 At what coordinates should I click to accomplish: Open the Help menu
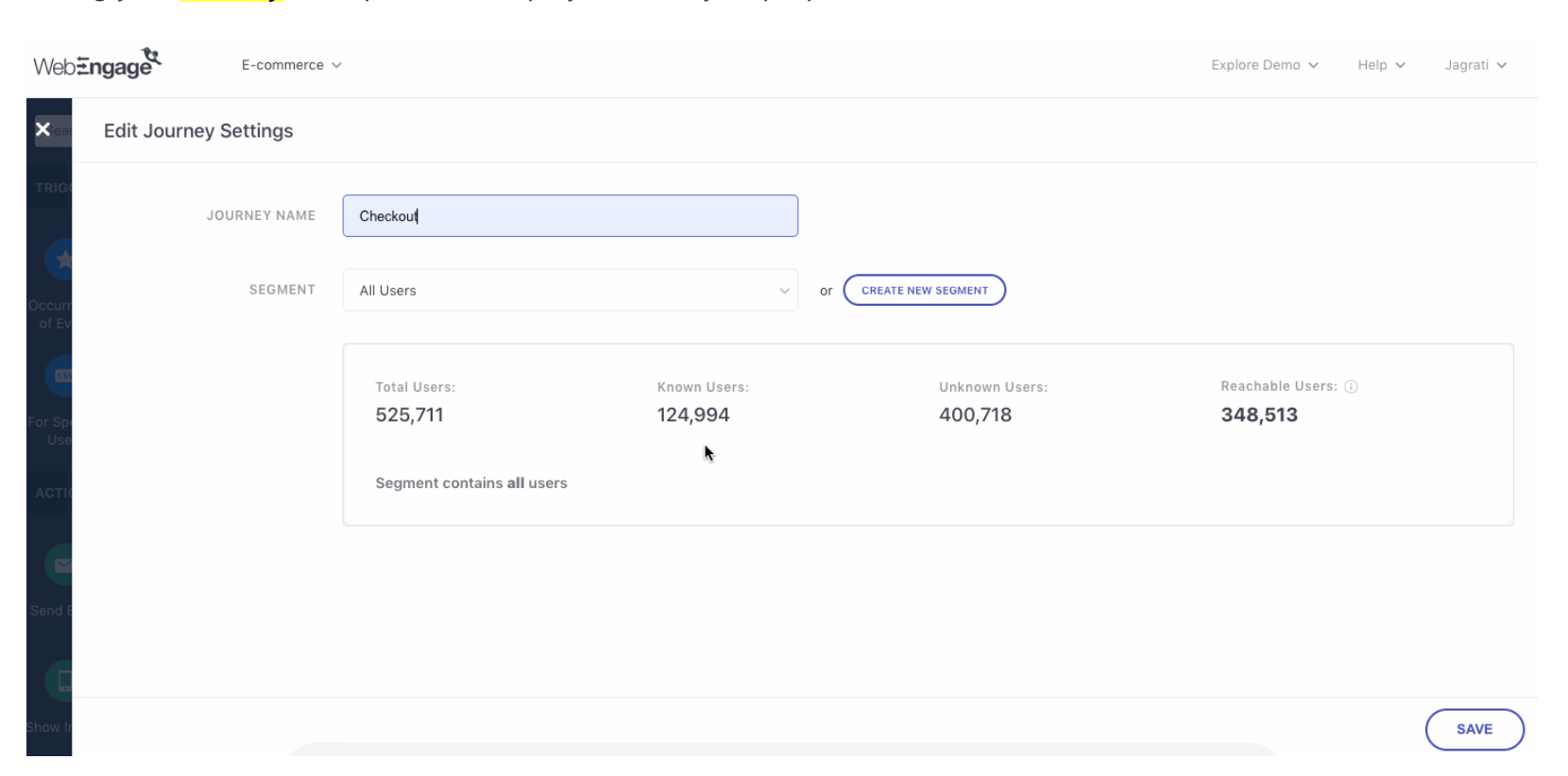pos(1381,65)
